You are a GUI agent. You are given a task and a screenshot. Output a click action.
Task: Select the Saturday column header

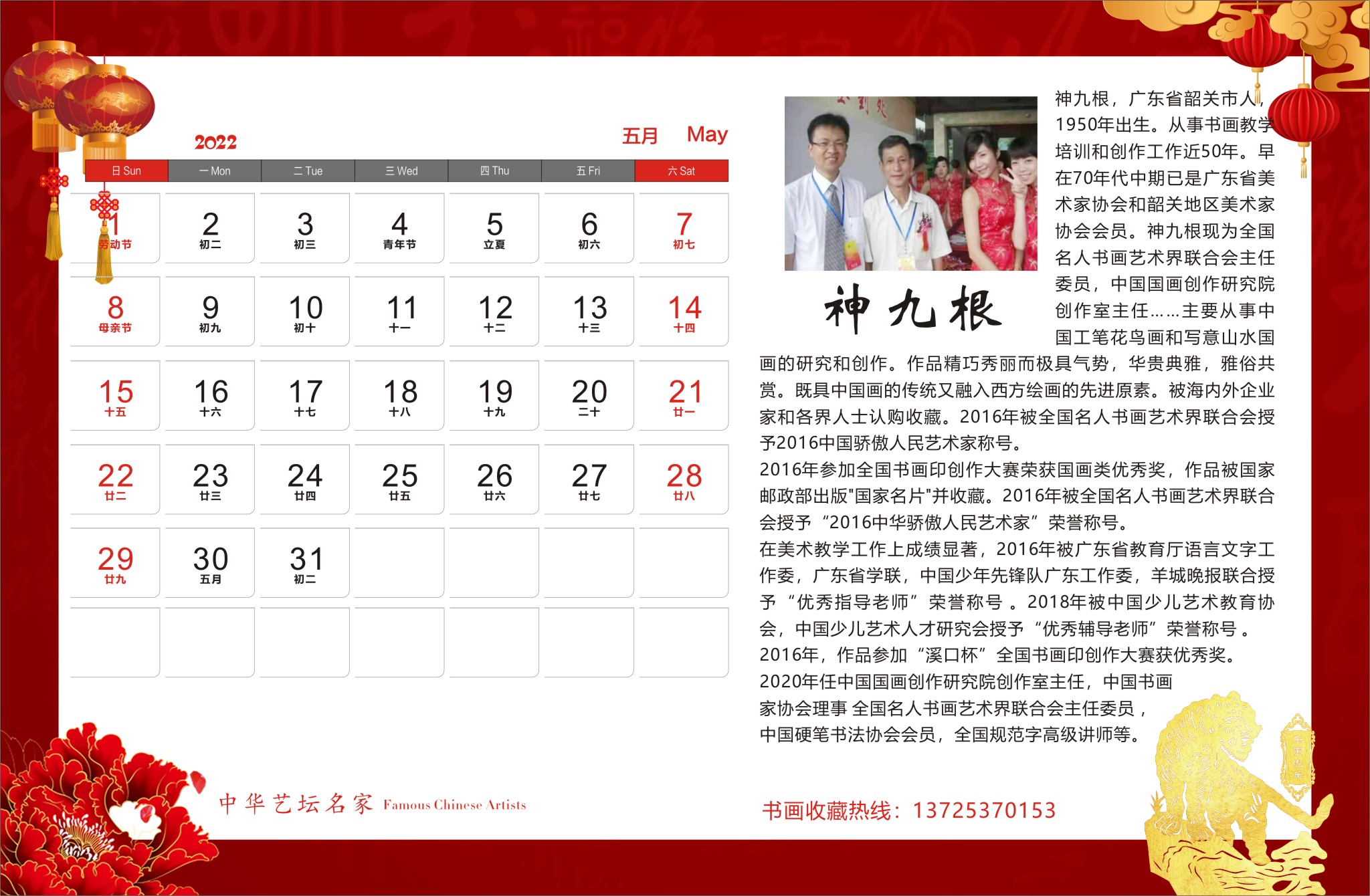click(681, 171)
